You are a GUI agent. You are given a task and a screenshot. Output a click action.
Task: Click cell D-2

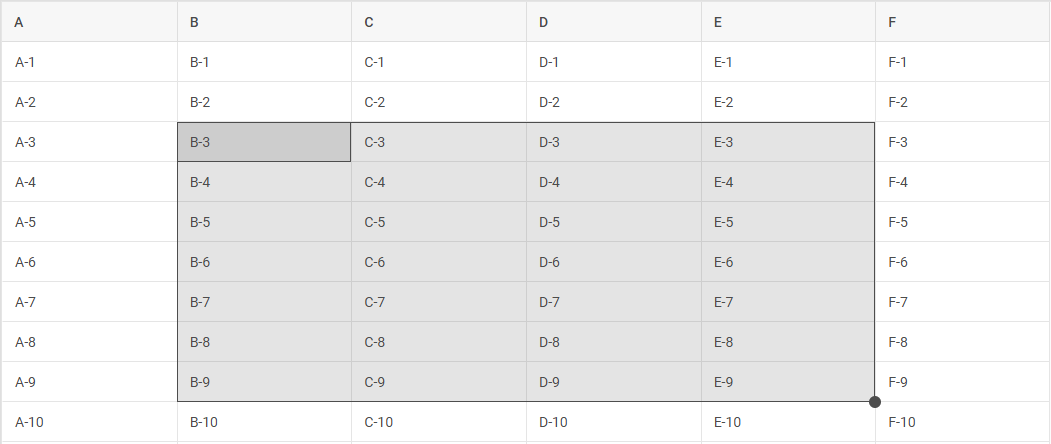click(x=614, y=102)
